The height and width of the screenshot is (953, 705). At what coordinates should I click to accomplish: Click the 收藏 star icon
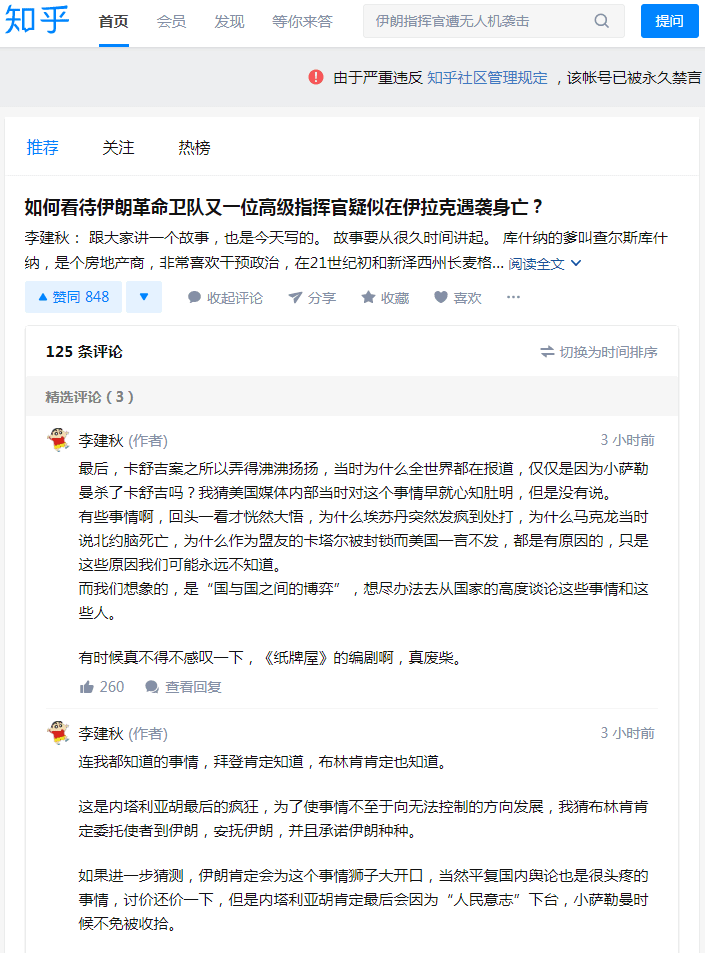pos(368,297)
